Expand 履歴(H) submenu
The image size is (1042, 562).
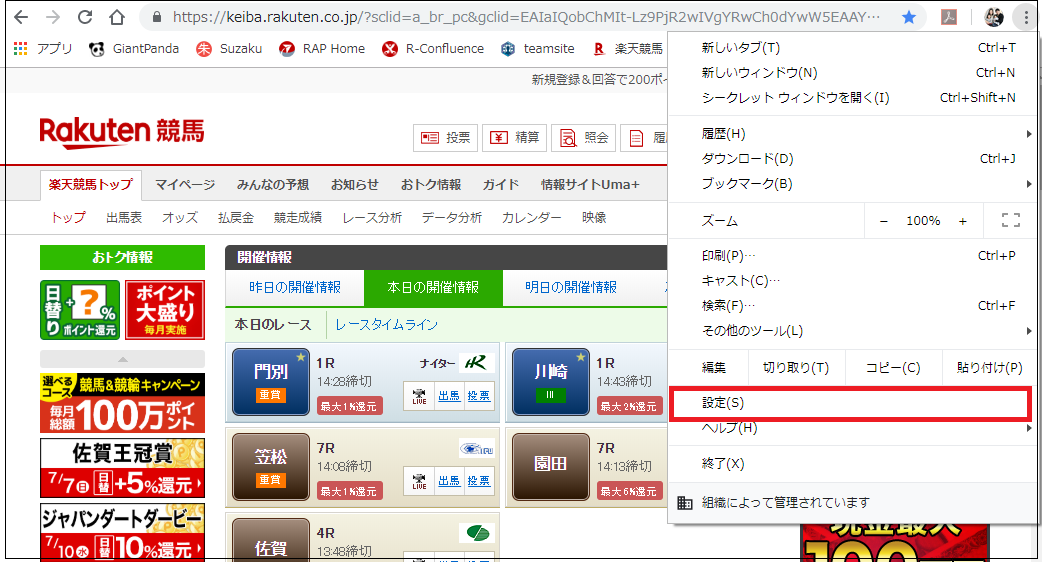coord(852,134)
